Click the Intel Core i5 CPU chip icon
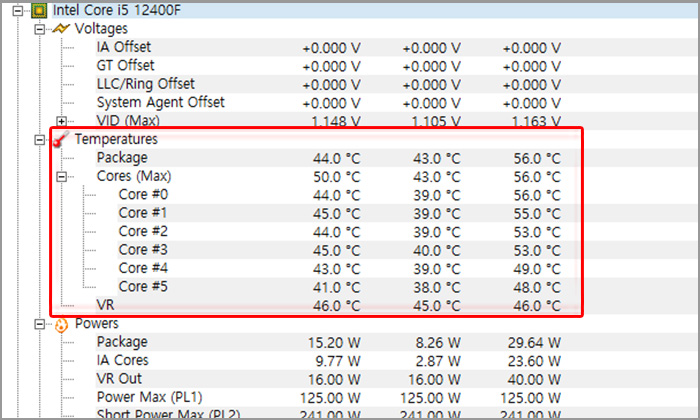The height and width of the screenshot is (420, 700). click(39, 10)
